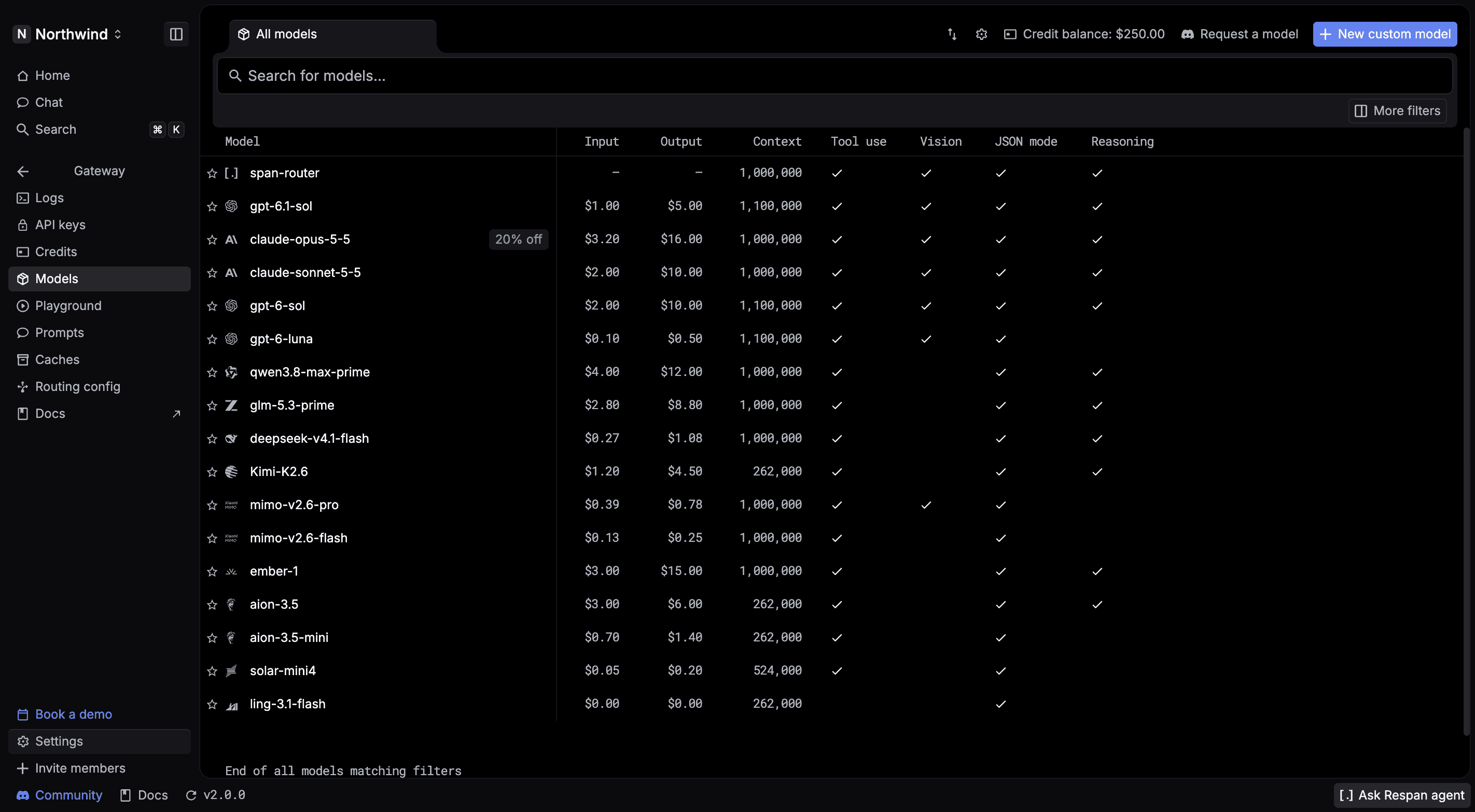
Task: Click the models list vertical scrollbar
Action: pyautogui.click(x=1466, y=432)
